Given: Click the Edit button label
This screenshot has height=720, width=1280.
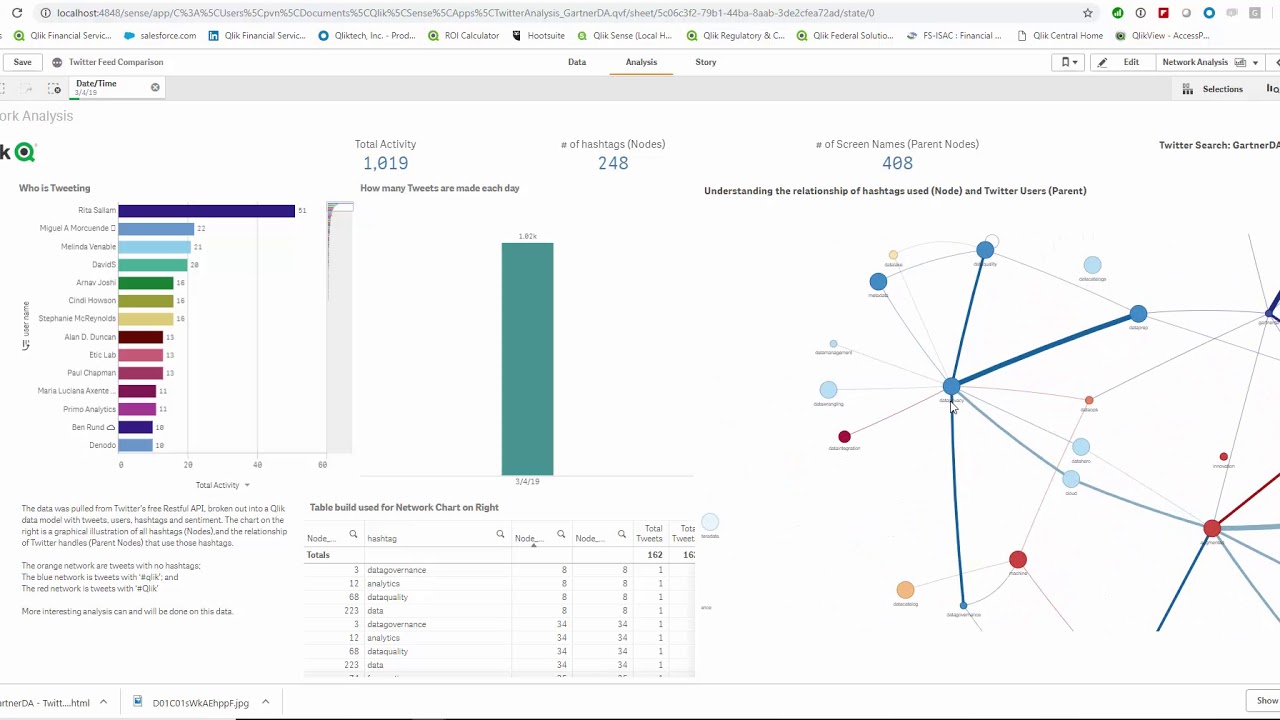Looking at the screenshot, I should [1131, 62].
